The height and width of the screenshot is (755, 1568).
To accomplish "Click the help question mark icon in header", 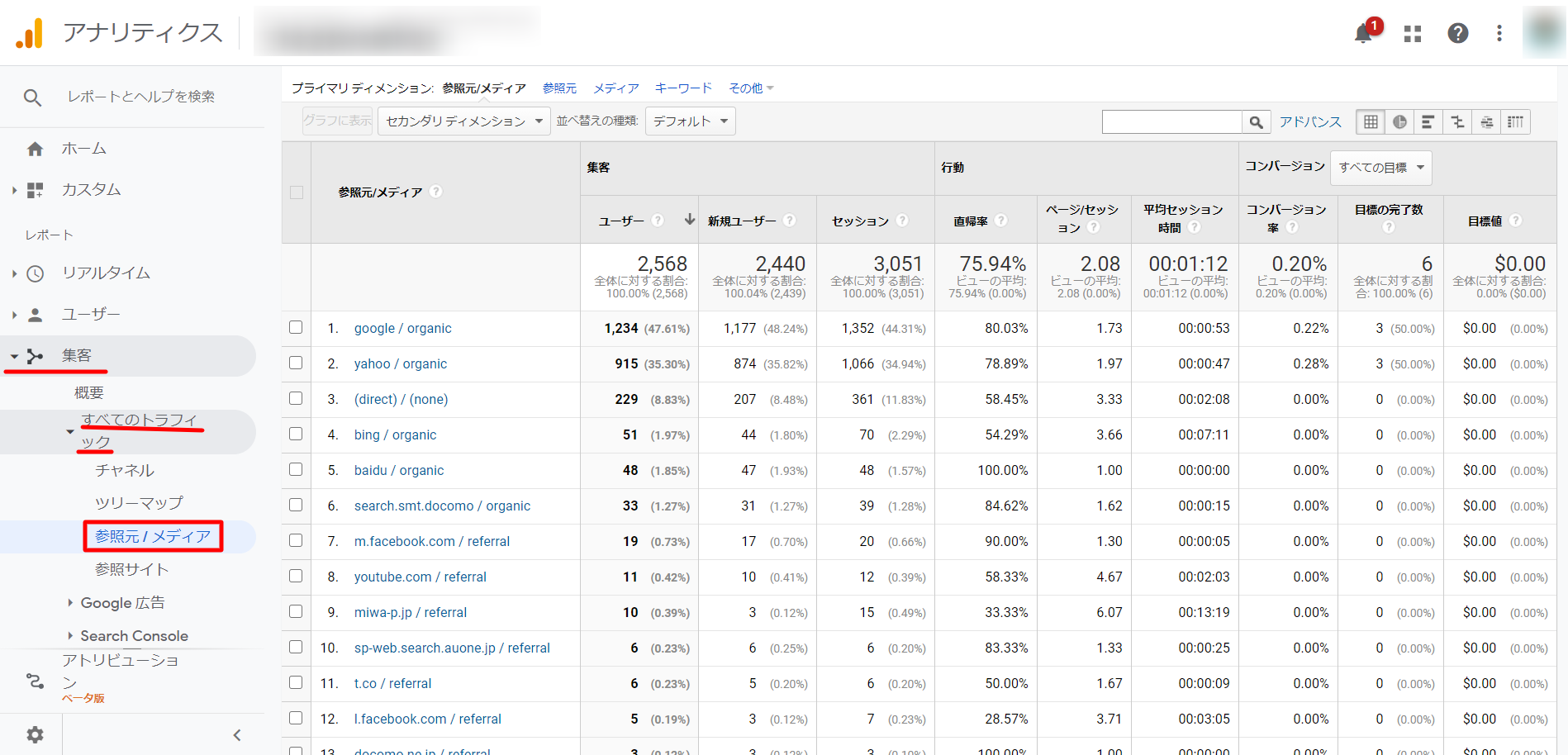I will [x=1458, y=33].
